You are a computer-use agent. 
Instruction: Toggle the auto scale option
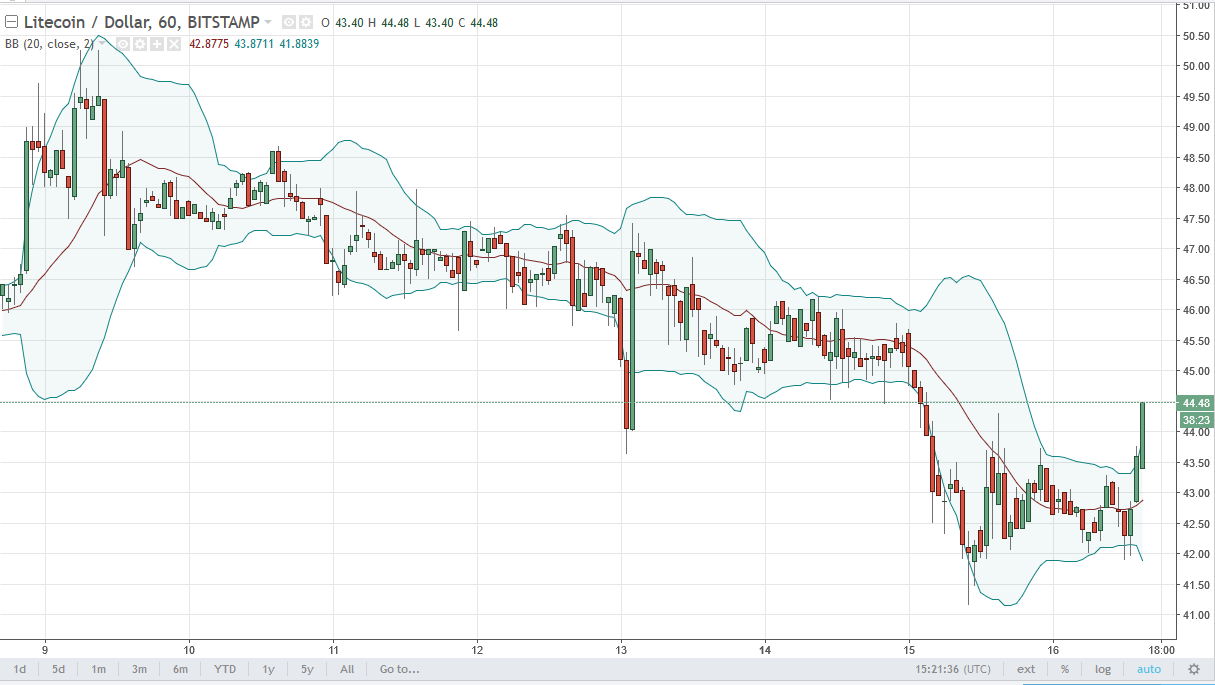pyautogui.click(x=1149, y=669)
